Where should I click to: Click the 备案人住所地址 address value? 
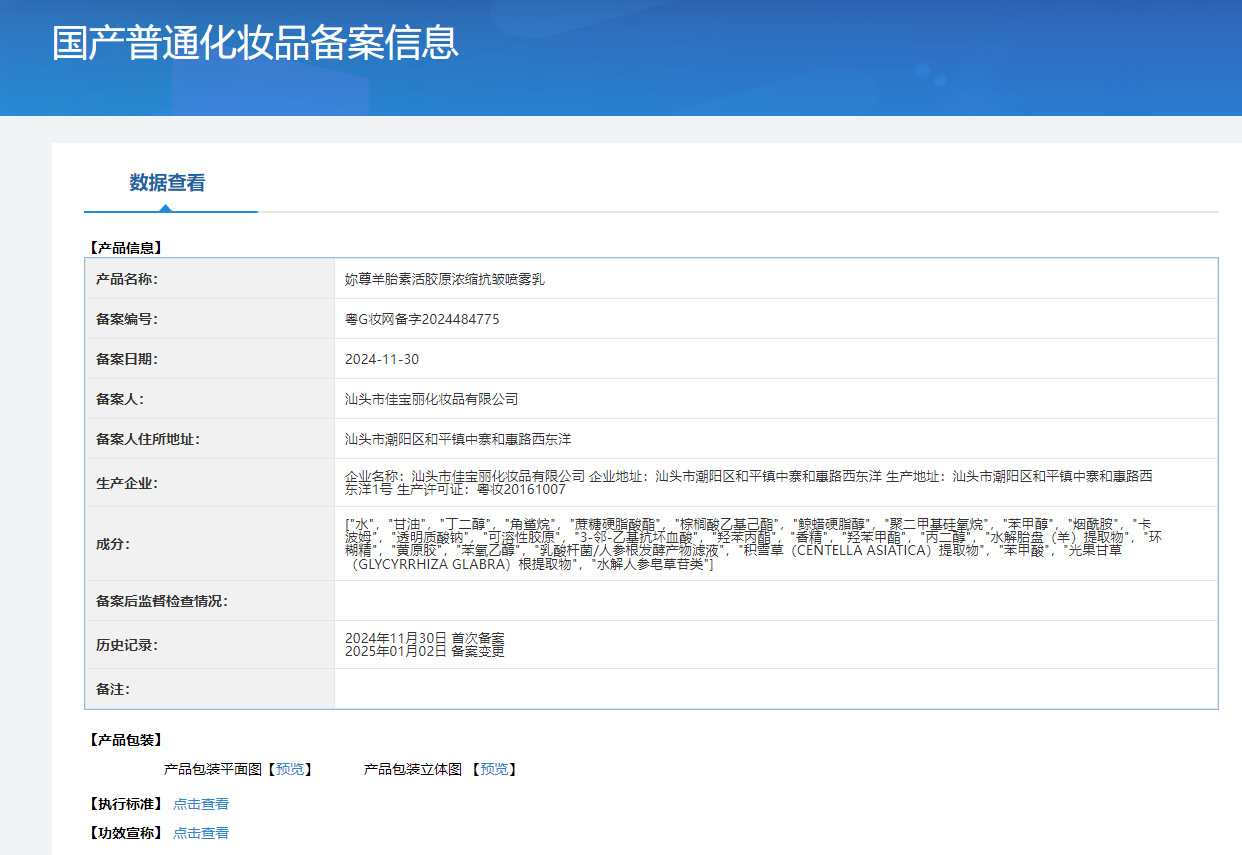click(x=458, y=439)
